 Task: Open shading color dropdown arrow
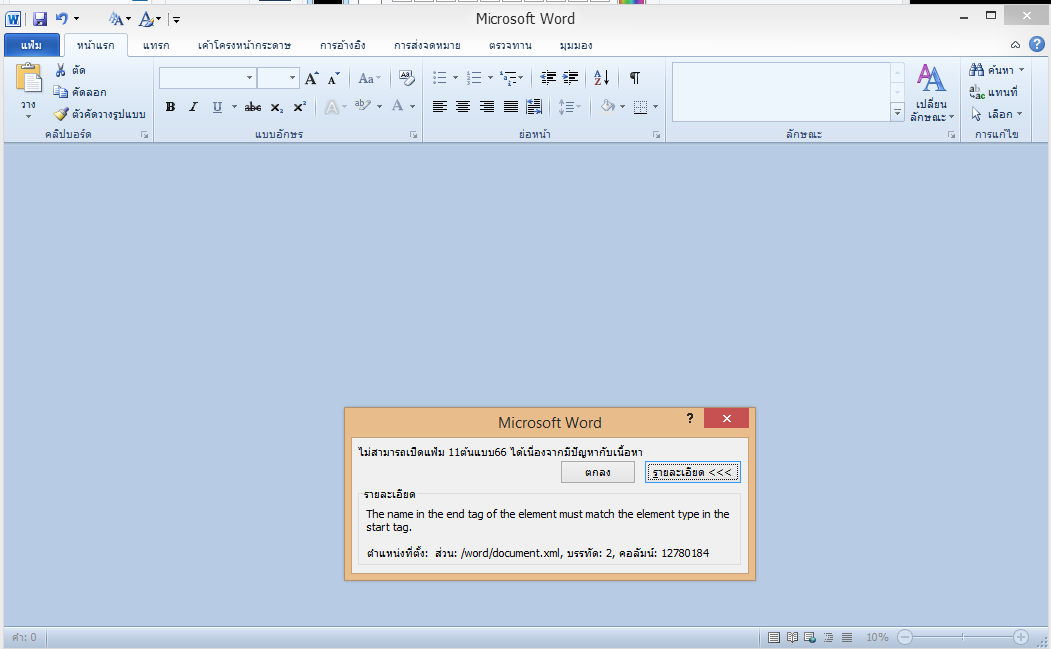pos(622,107)
